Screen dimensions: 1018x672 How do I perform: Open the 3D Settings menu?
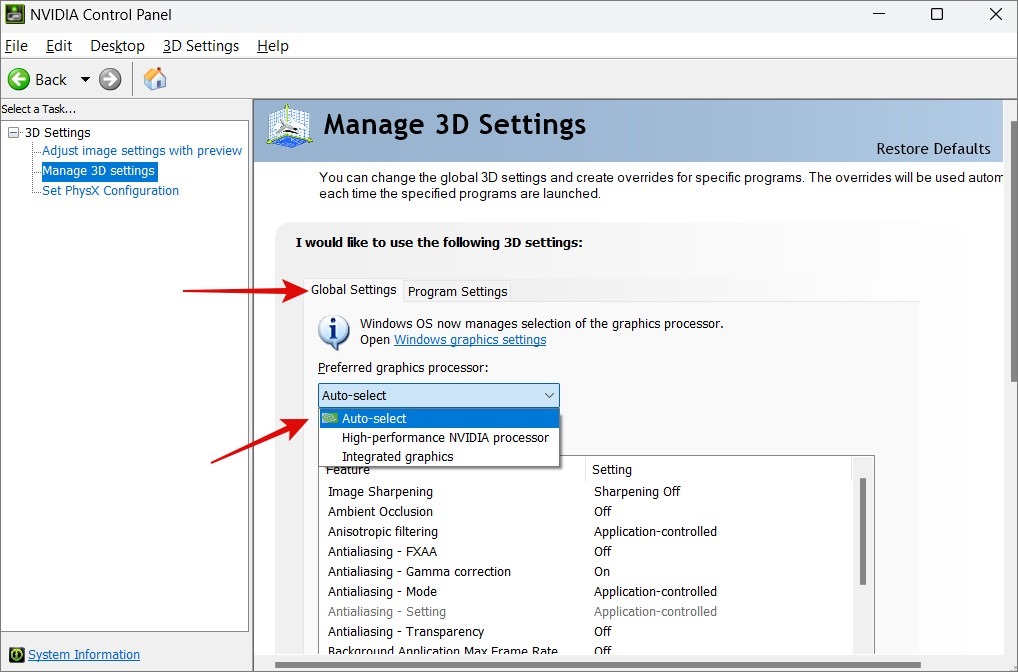click(201, 46)
